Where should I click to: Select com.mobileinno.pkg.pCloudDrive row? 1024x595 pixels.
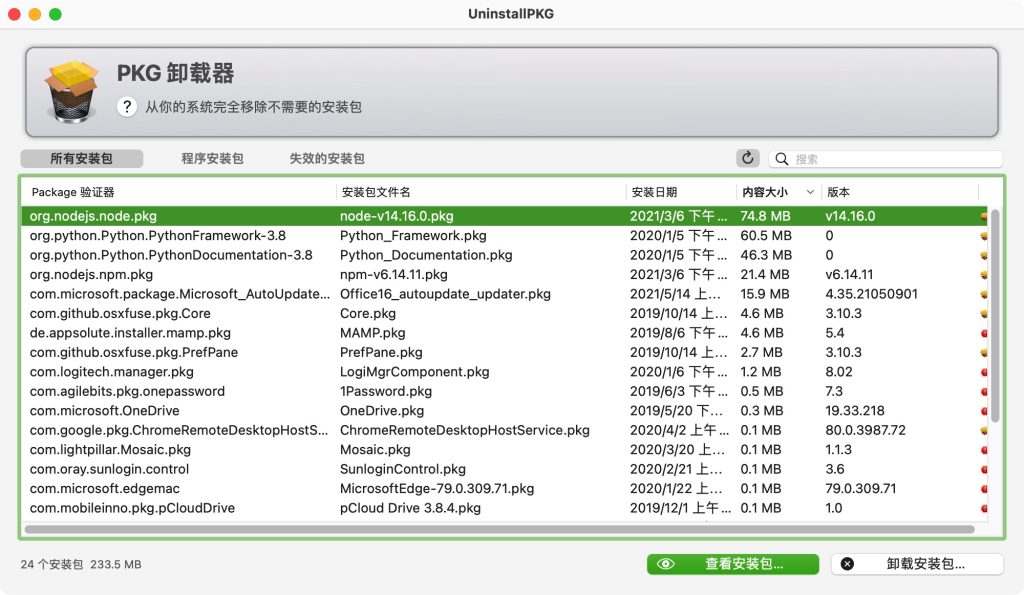(504, 508)
